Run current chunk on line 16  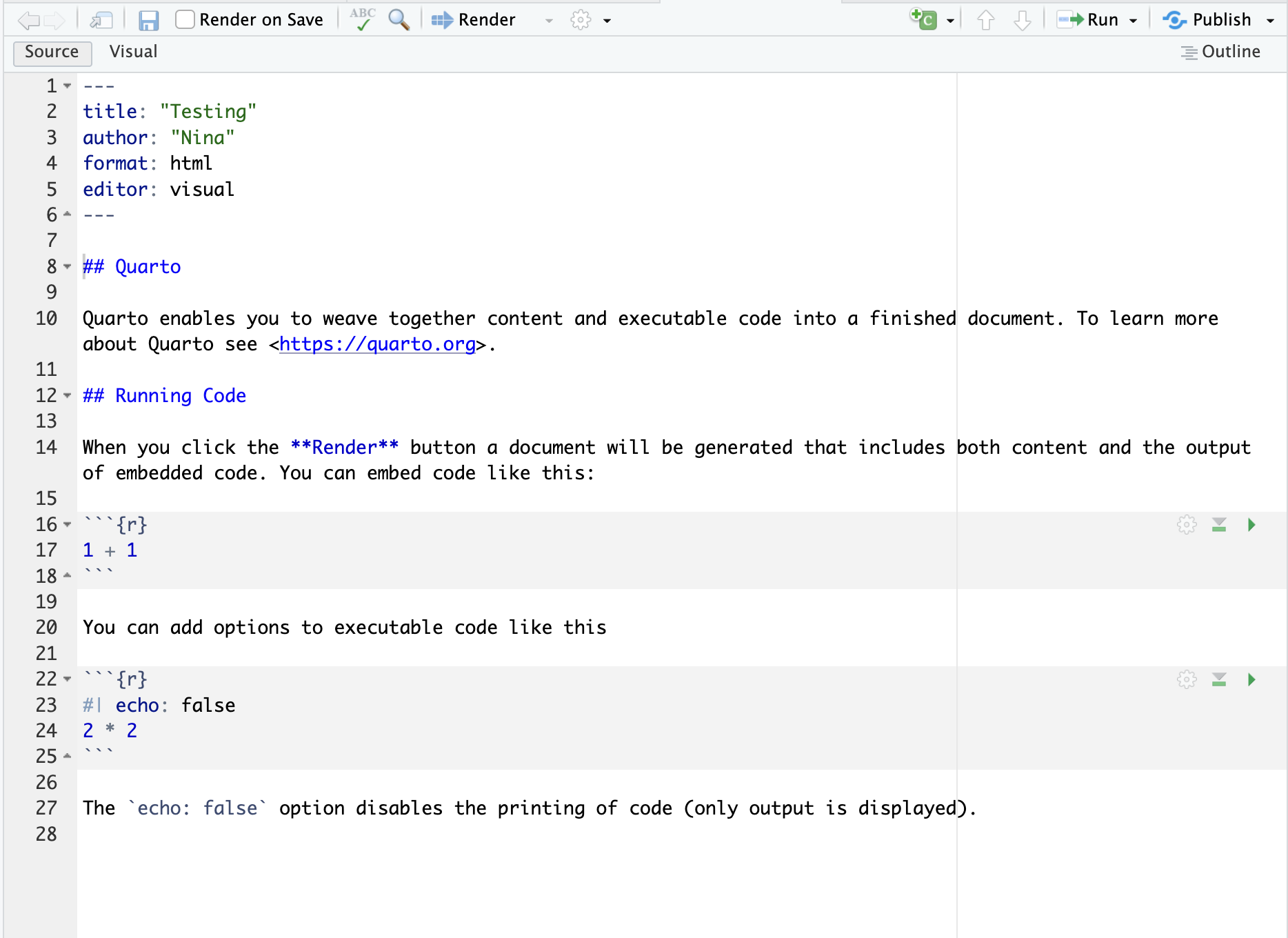[x=1251, y=525]
